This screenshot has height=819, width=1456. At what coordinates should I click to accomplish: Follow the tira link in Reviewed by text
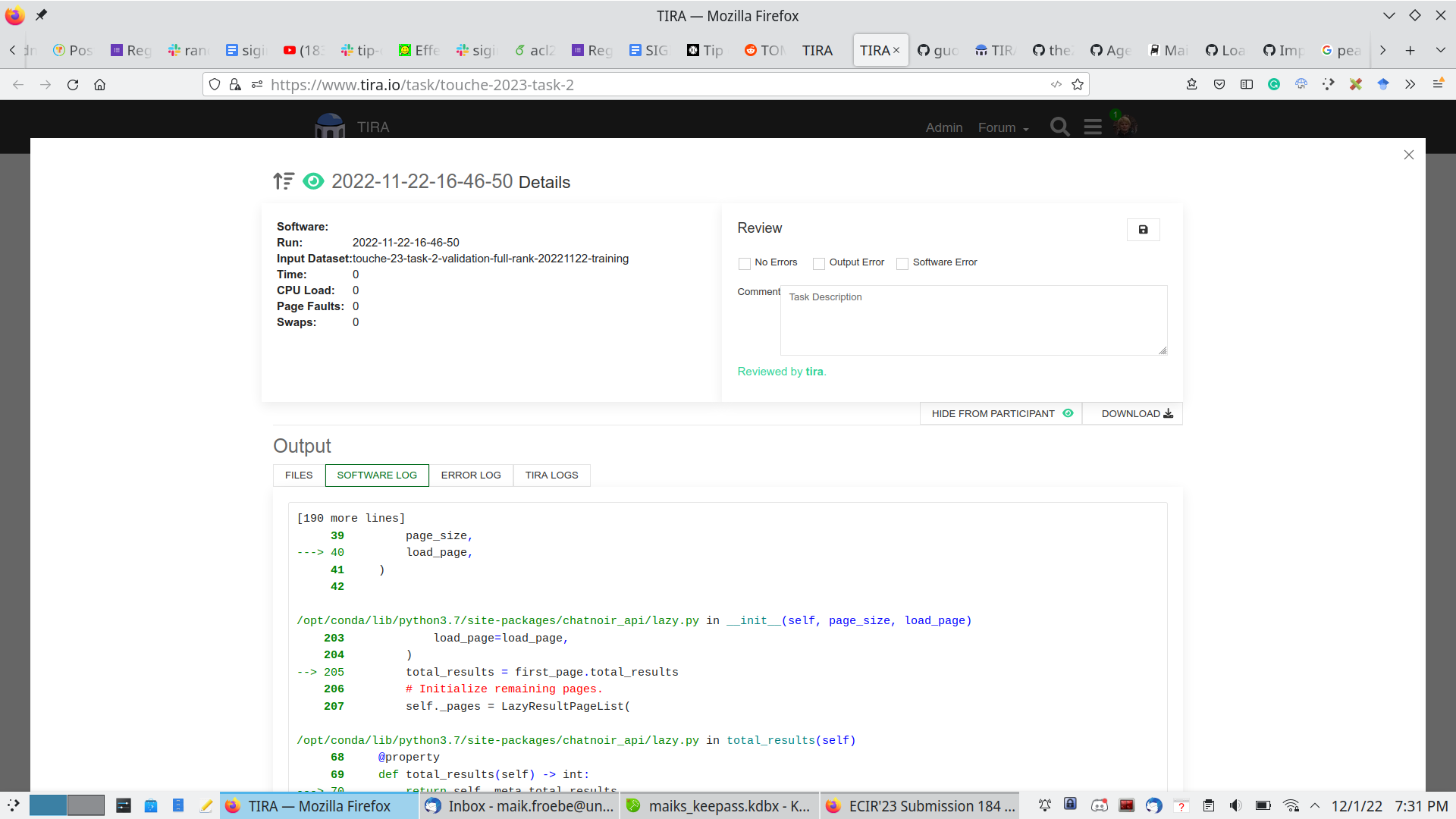point(814,372)
